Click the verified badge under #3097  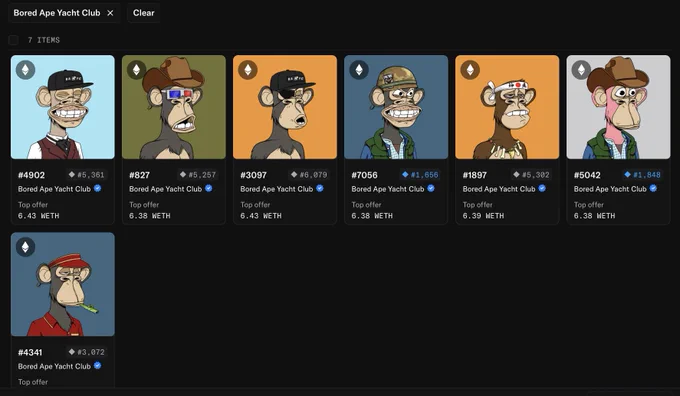320,188
